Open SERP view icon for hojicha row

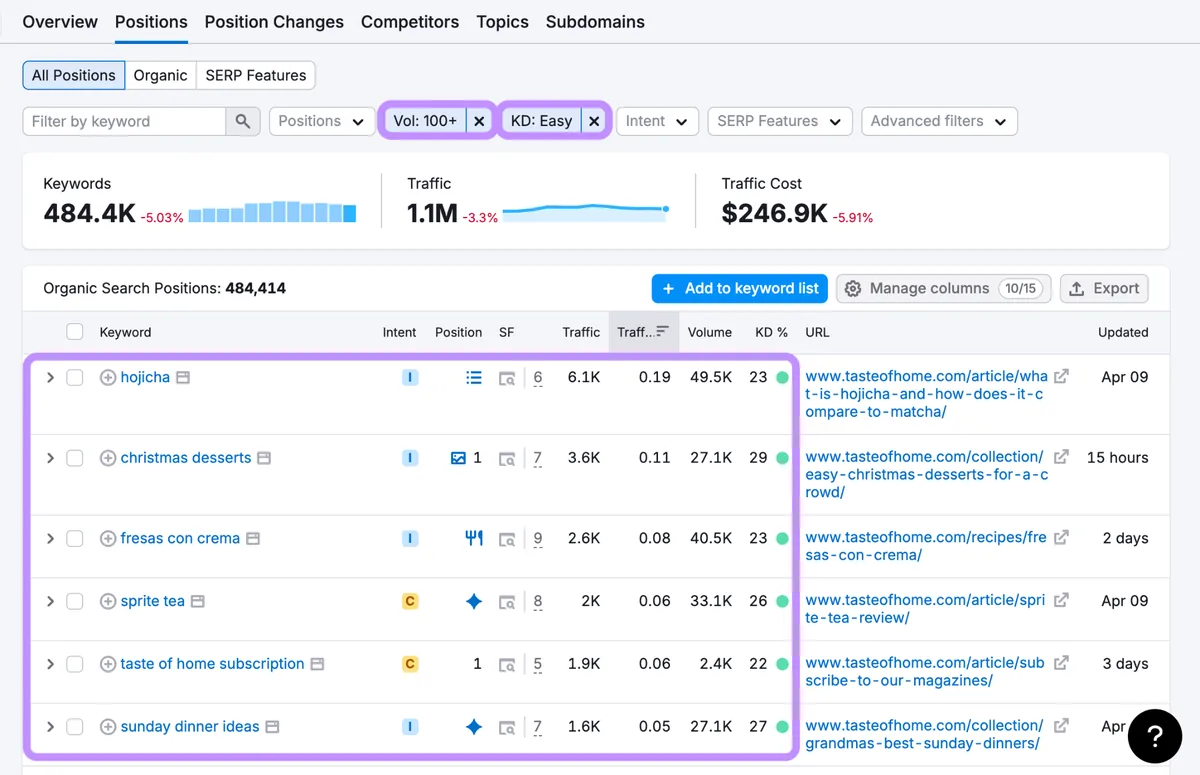507,378
